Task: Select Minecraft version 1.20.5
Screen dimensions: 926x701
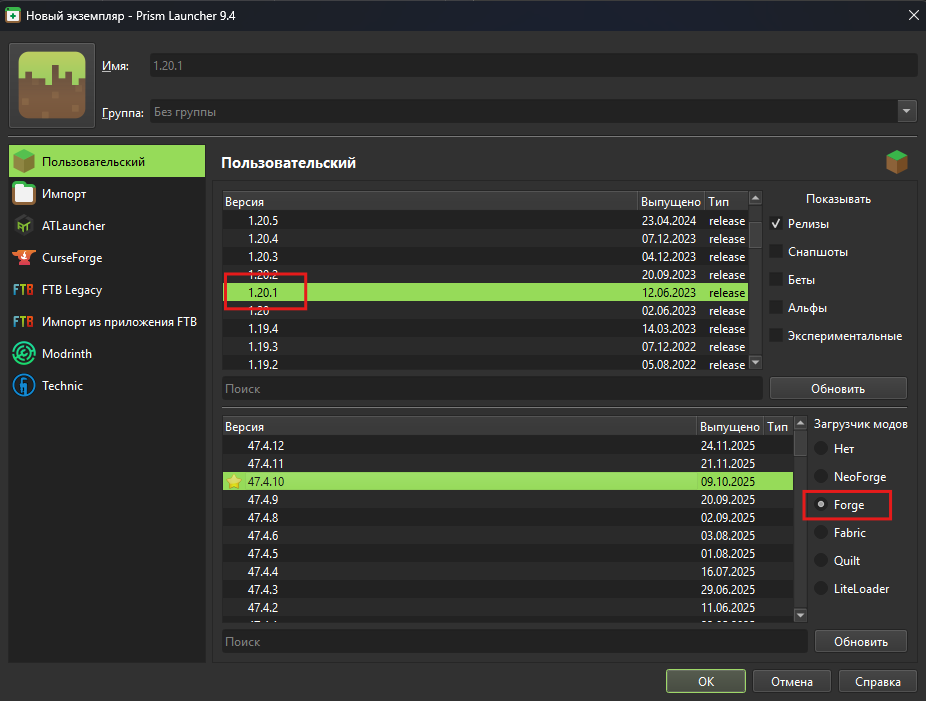Action: point(485,220)
